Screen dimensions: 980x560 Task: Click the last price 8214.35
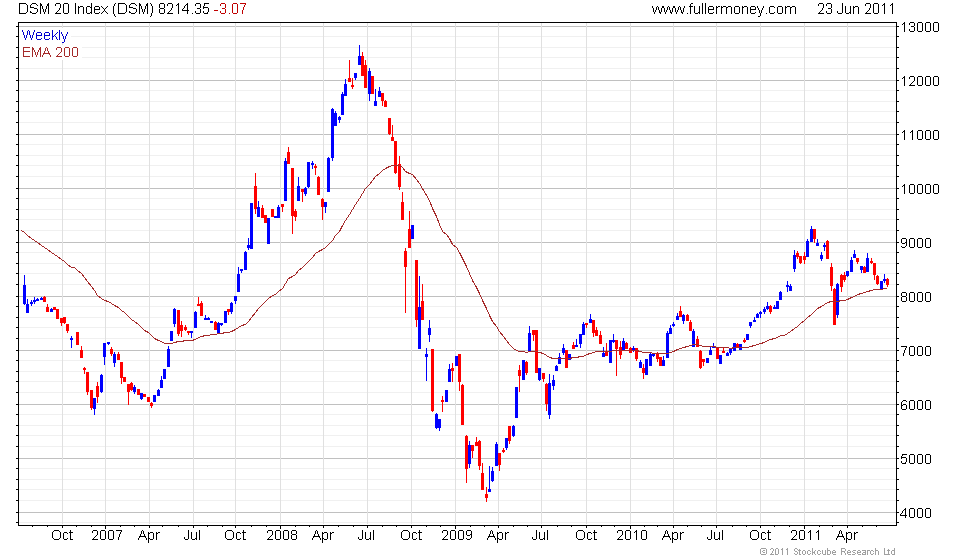(x=183, y=9)
